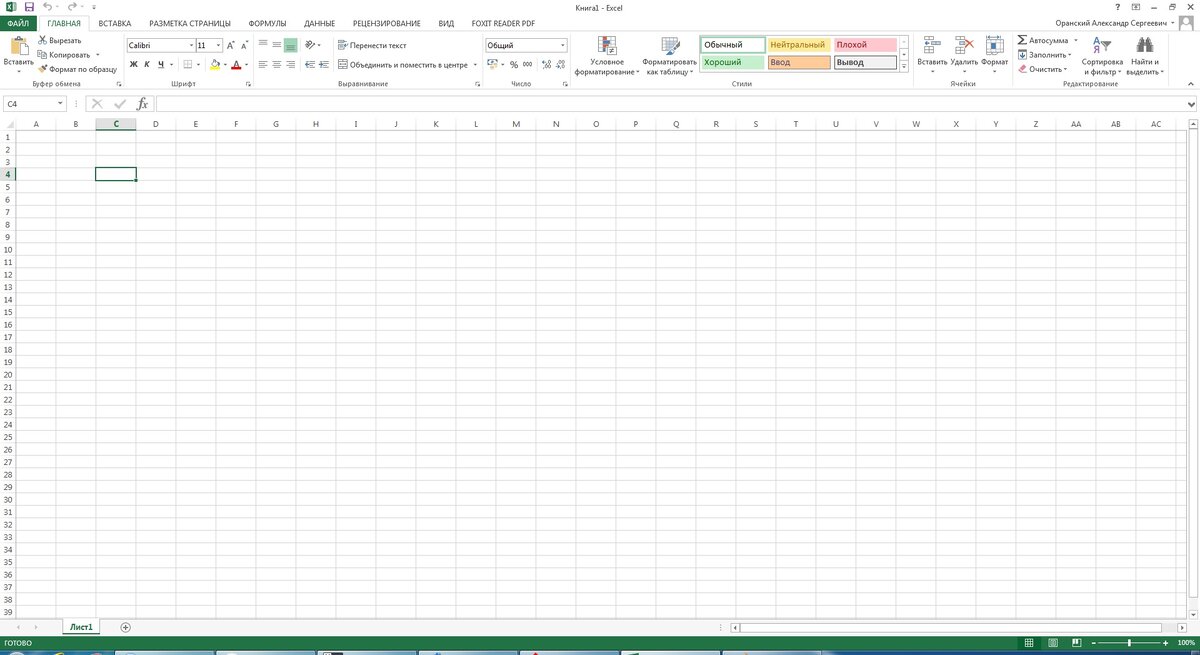Center text horizontally

click(277, 65)
